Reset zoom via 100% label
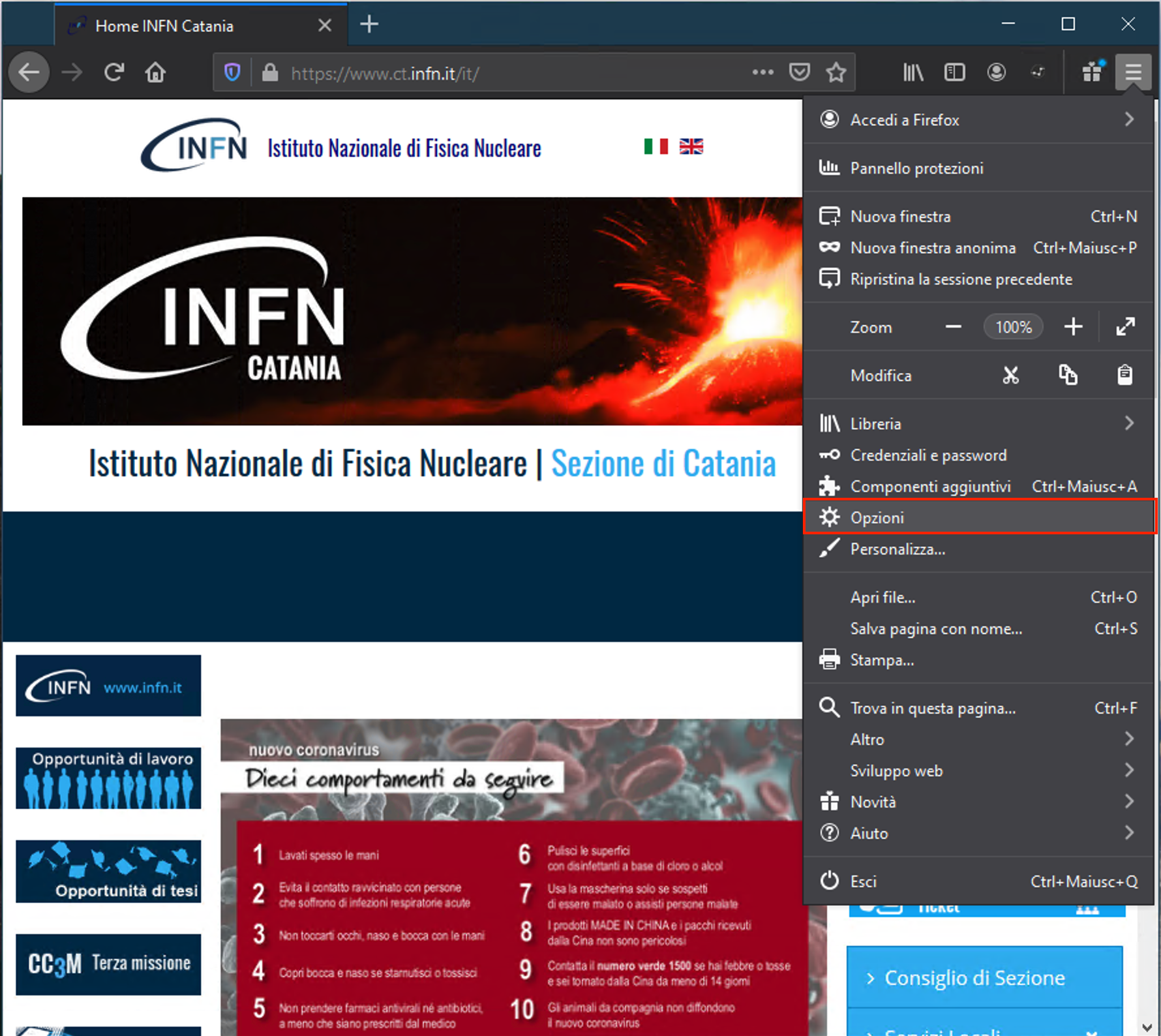The height and width of the screenshot is (1036, 1161). (1013, 327)
